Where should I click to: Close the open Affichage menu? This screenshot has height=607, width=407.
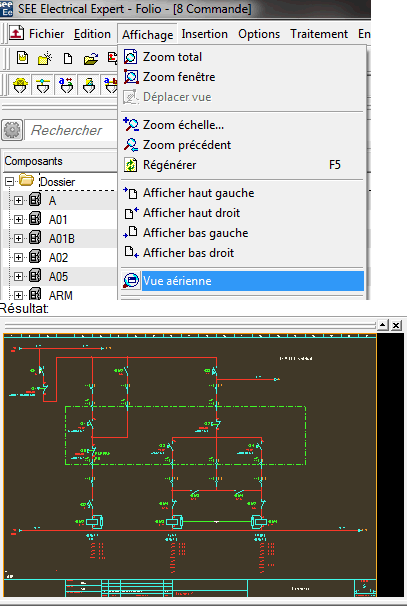(x=148, y=34)
